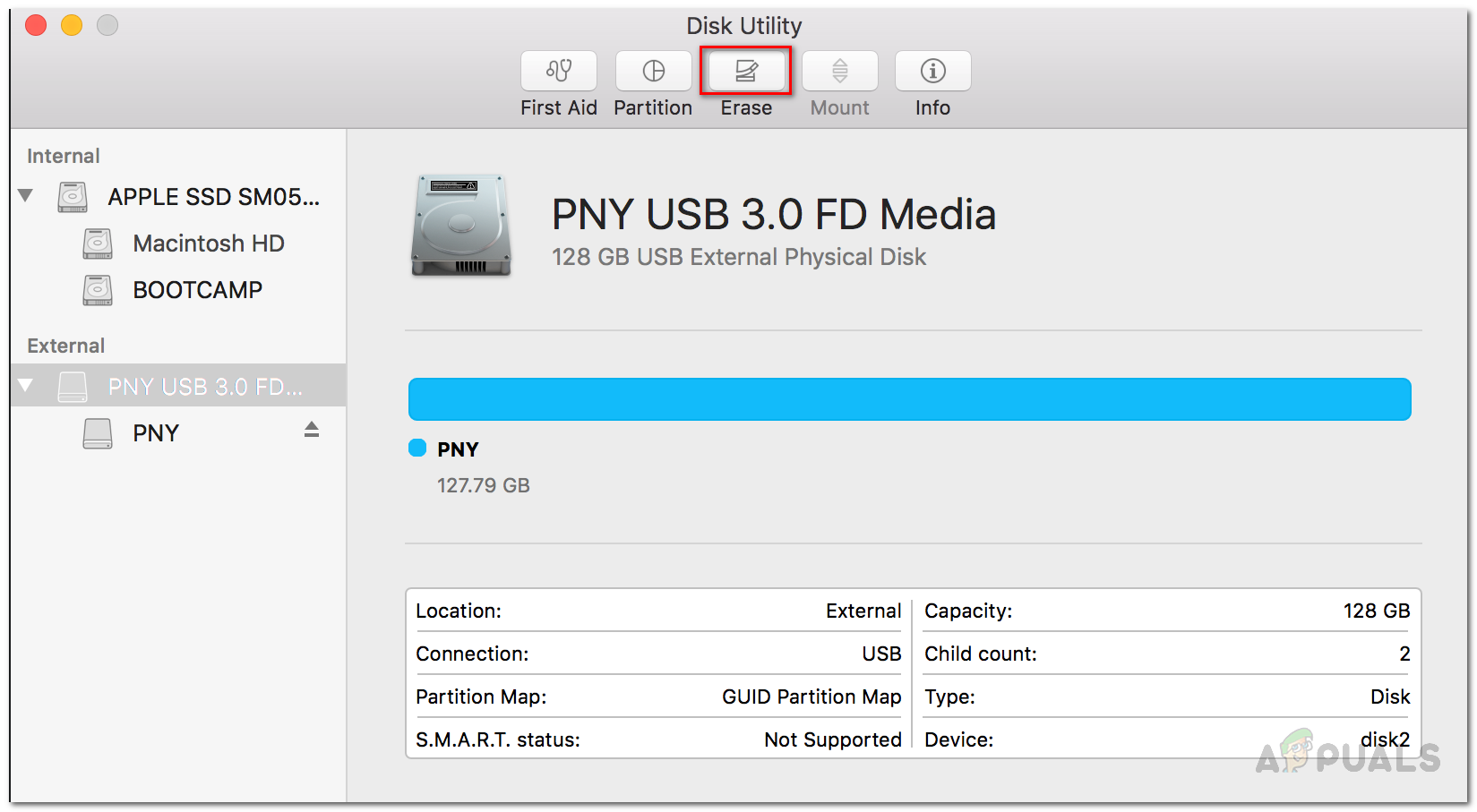
Task: Click the Macintosh HD drive icon
Action: click(x=98, y=244)
